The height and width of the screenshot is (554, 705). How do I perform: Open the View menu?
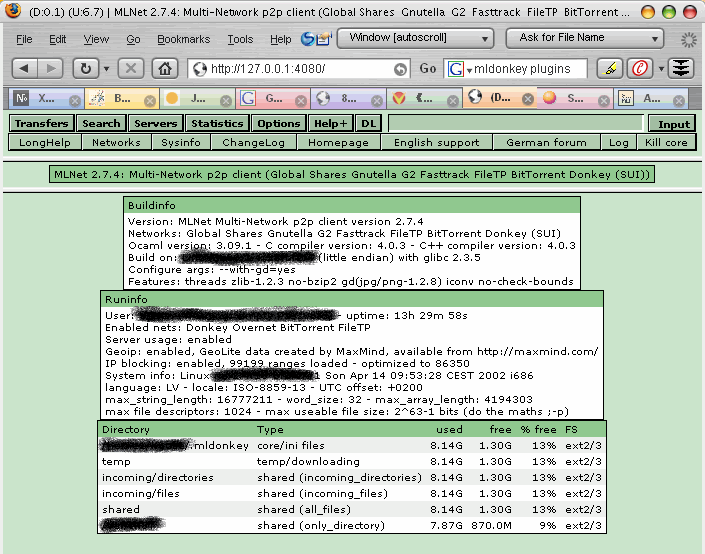96,40
